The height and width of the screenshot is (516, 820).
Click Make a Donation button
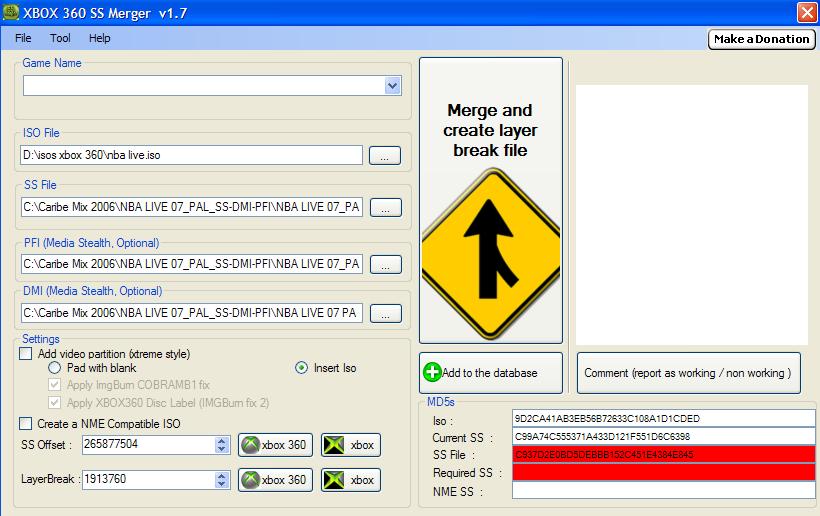click(x=761, y=39)
